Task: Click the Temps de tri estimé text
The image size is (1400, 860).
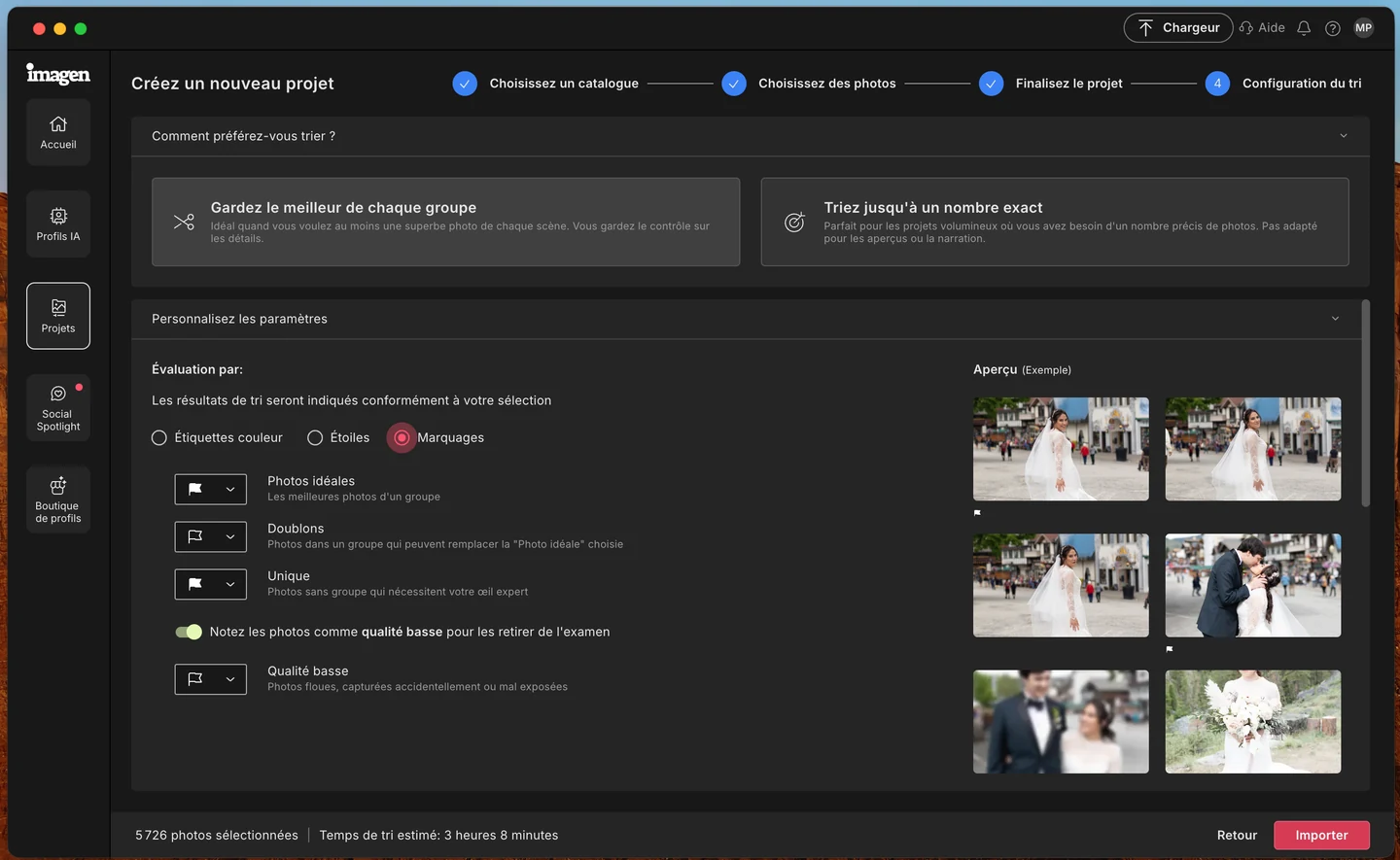Action: tap(438, 836)
